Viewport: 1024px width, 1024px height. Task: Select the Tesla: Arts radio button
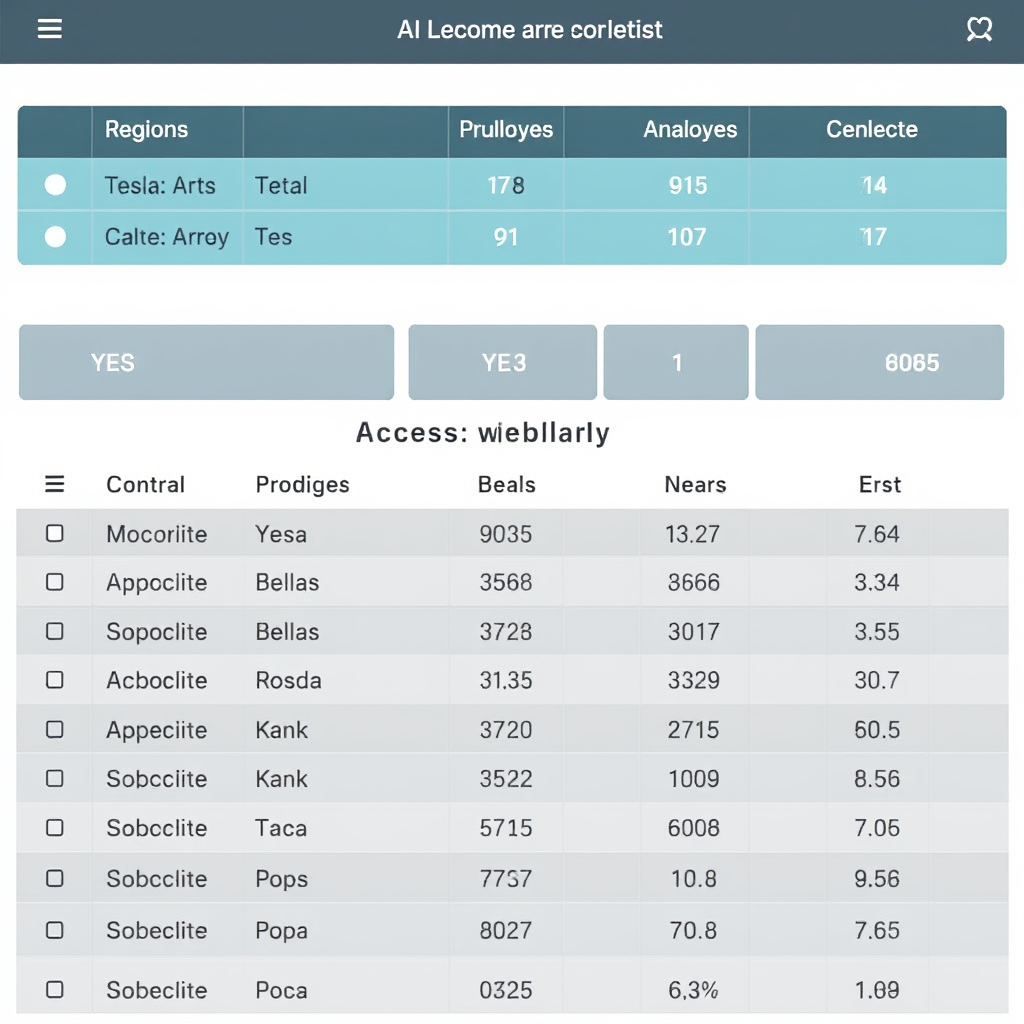(x=56, y=185)
